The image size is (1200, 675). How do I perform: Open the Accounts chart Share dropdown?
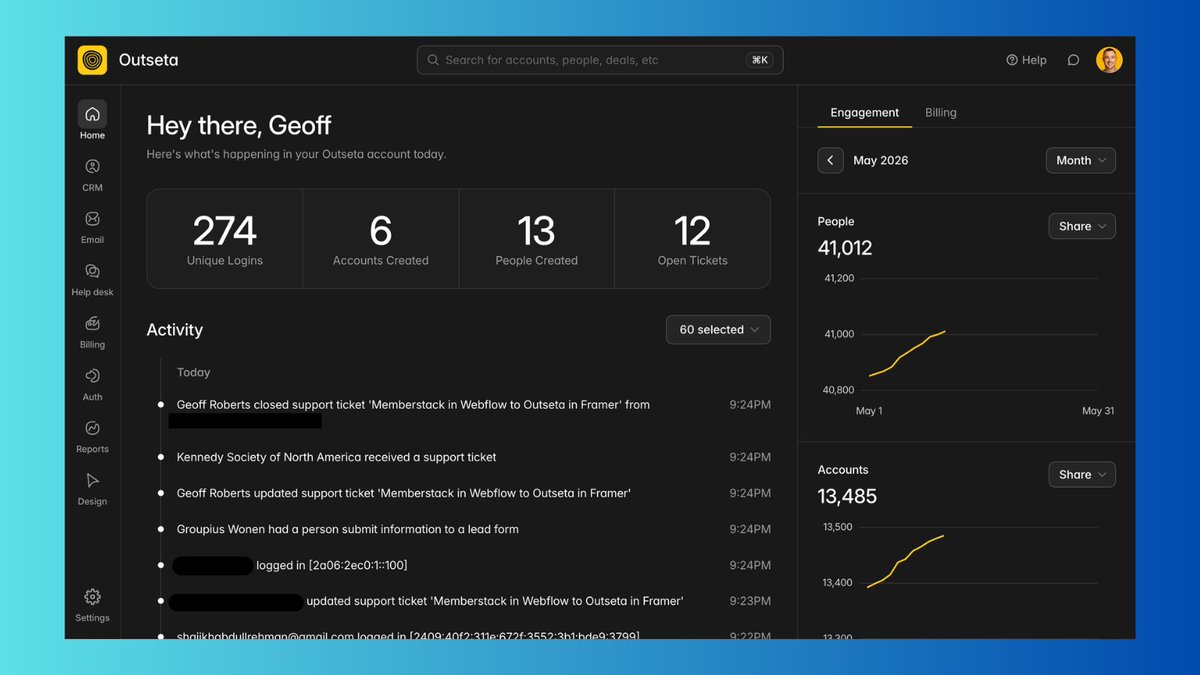click(1082, 474)
